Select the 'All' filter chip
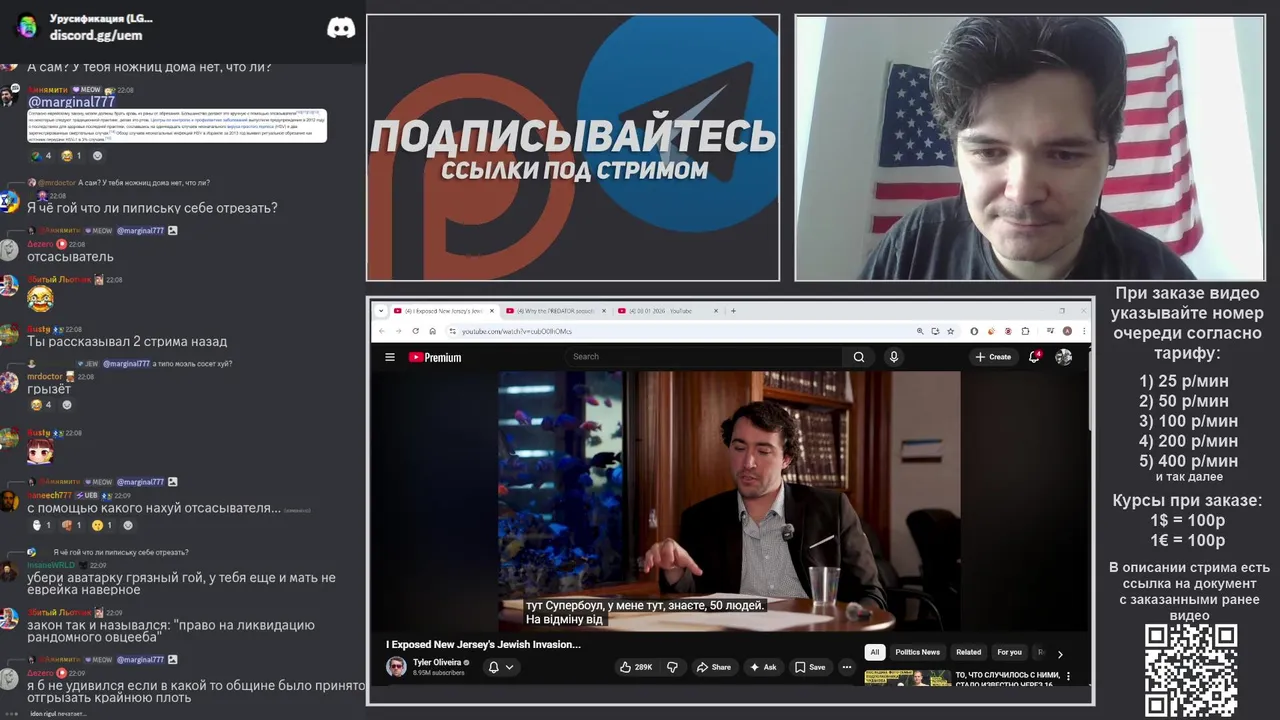Screen dimensions: 1280x720 [x=875, y=652]
